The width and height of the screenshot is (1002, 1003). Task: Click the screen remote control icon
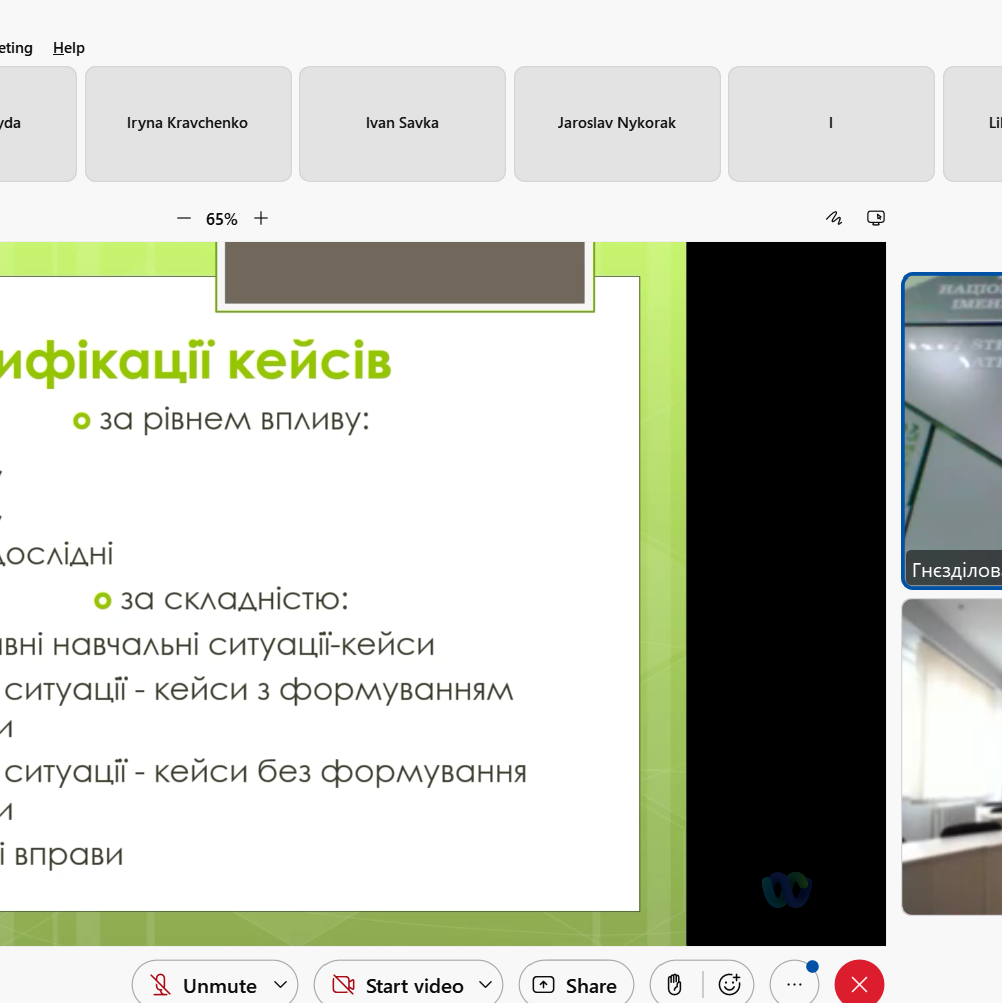pyautogui.click(x=876, y=218)
